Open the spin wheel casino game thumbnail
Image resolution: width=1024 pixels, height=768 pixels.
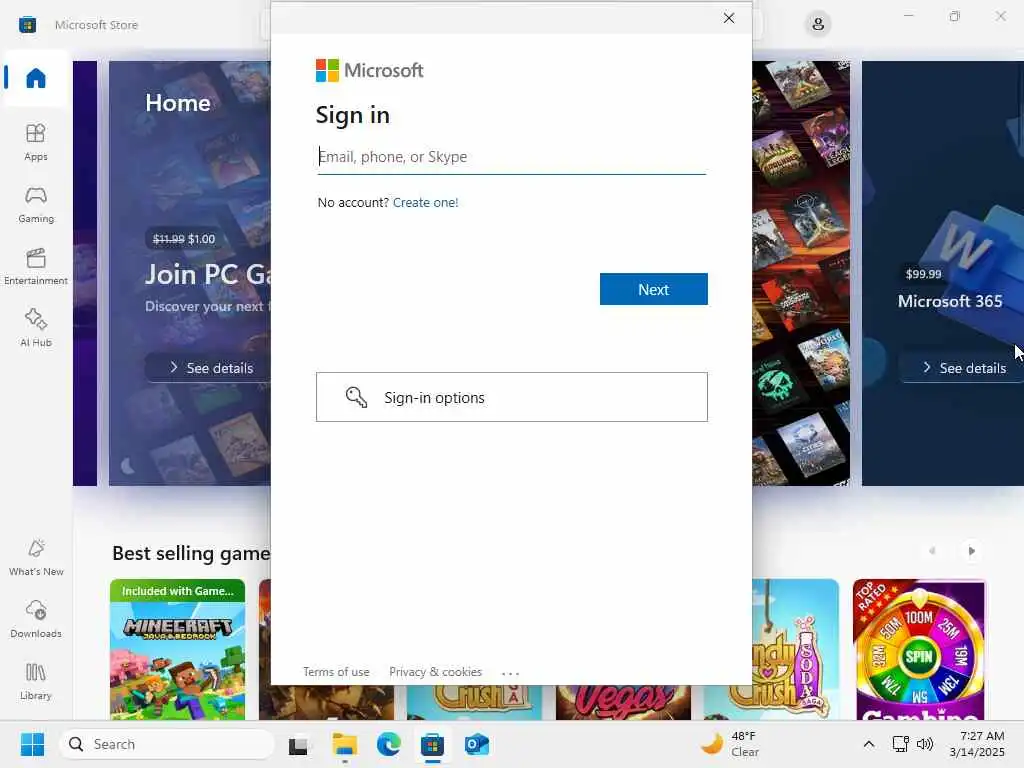click(919, 650)
